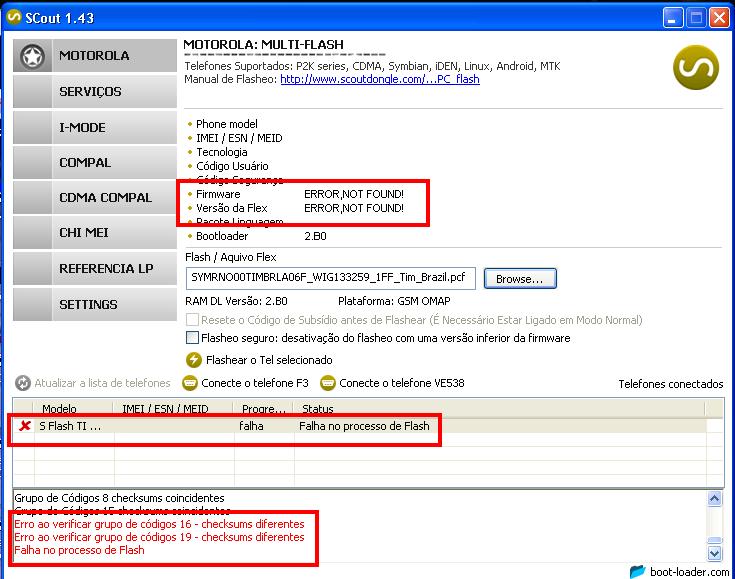Close the SCout 1.43 window
The height and width of the screenshot is (579, 735).
[720, 18]
